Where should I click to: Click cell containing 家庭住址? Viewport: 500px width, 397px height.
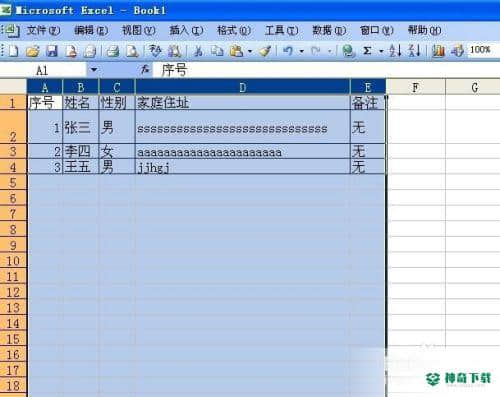click(x=243, y=103)
